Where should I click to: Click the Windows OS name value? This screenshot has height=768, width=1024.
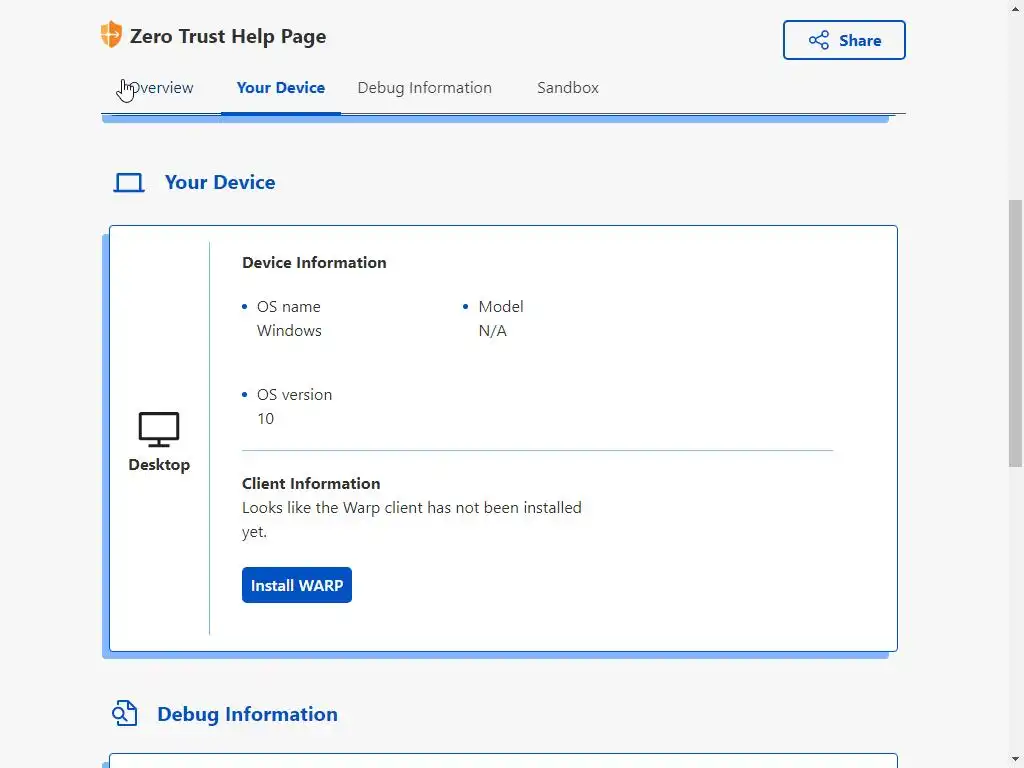[x=289, y=330]
